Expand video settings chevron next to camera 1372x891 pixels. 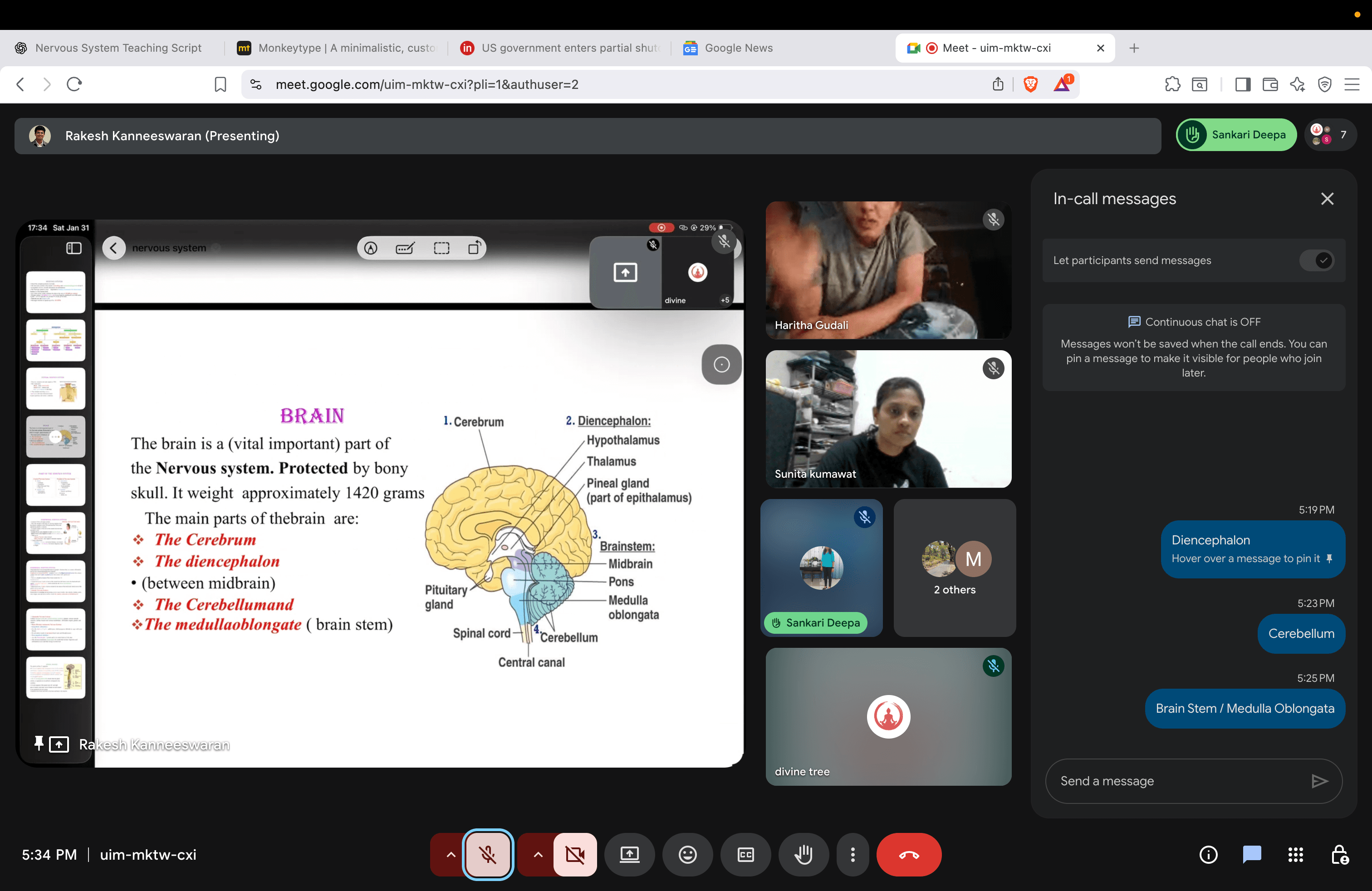point(537,854)
